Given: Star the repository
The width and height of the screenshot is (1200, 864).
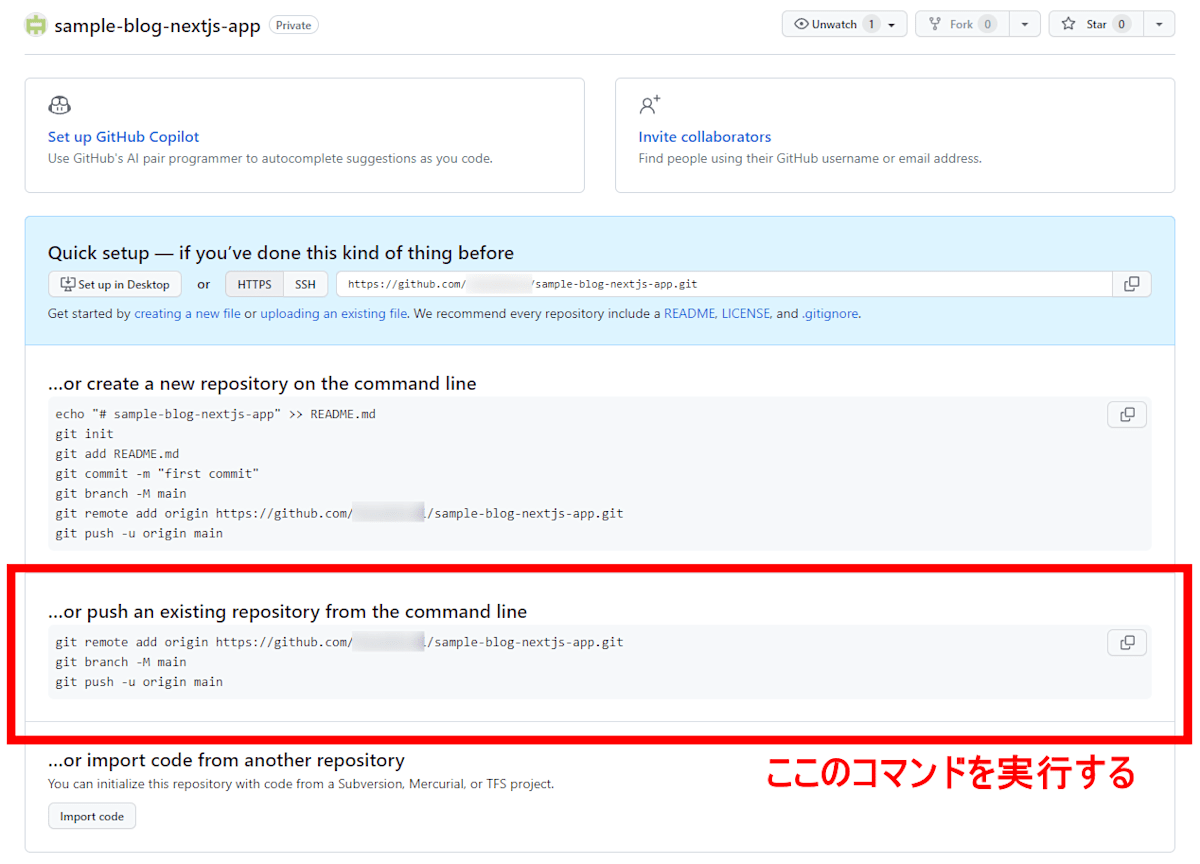Looking at the screenshot, I should point(1095,24).
